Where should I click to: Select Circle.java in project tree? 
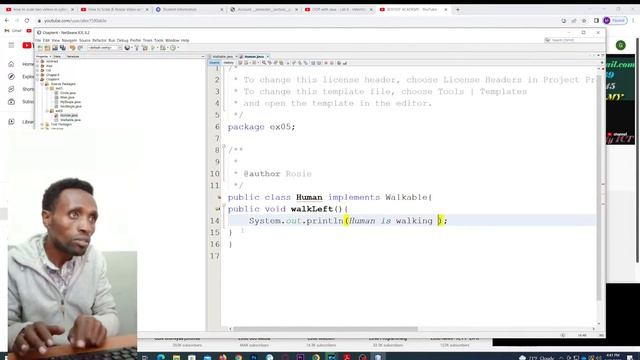(68, 93)
